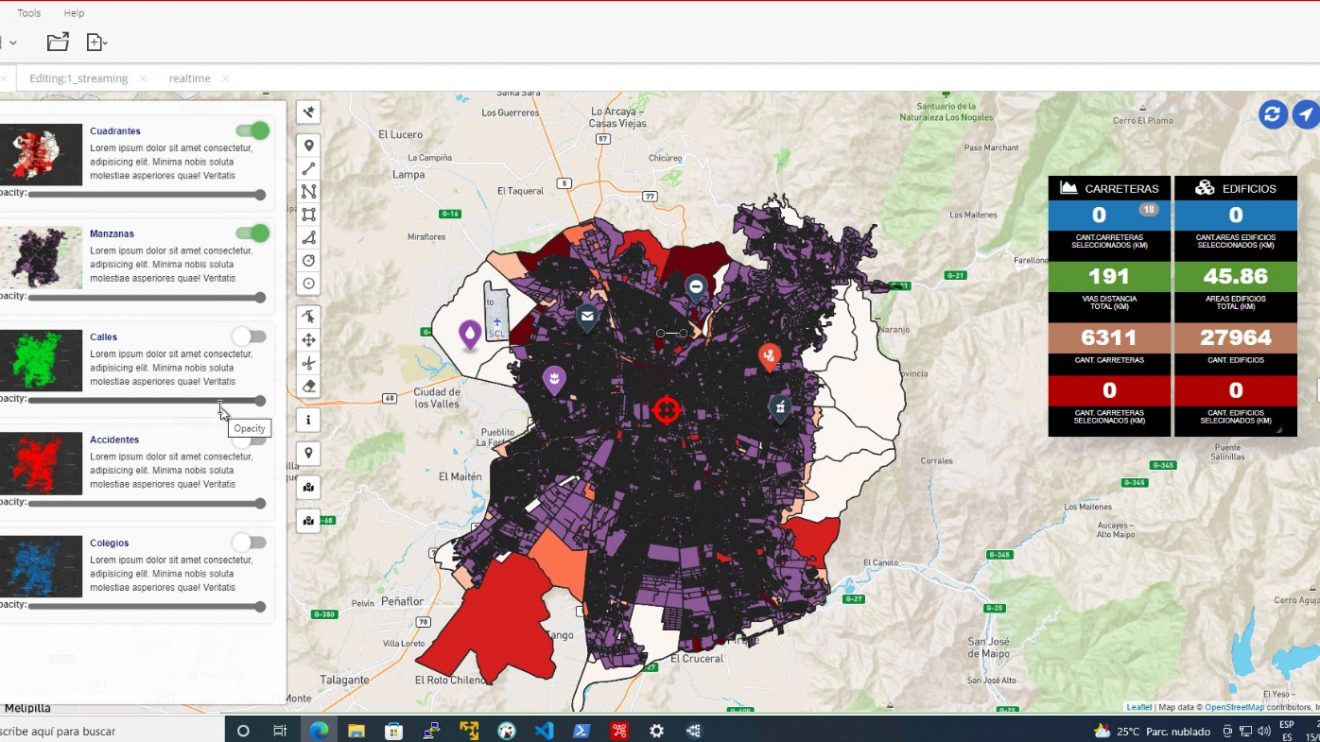Activate the move layers tool

coord(309,340)
